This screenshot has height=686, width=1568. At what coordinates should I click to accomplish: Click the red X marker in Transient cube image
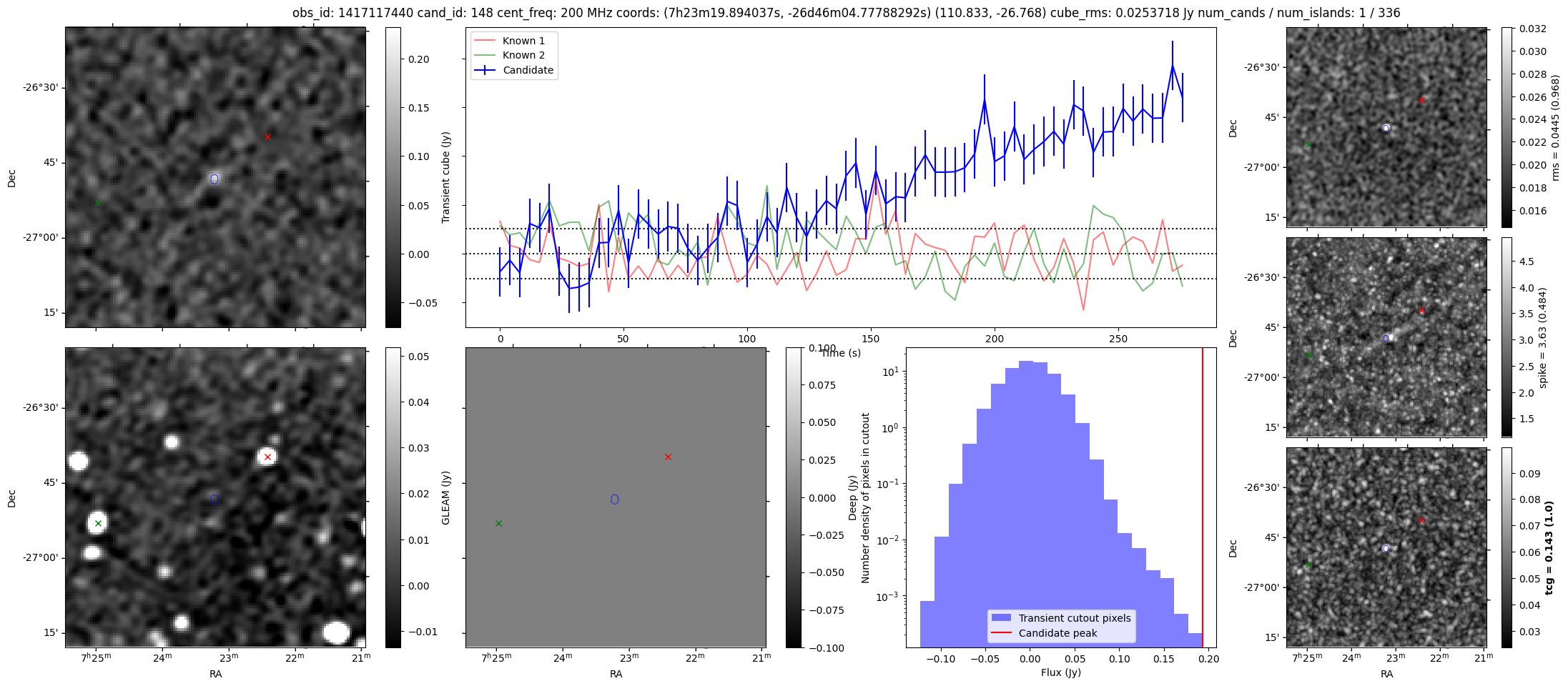point(267,136)
